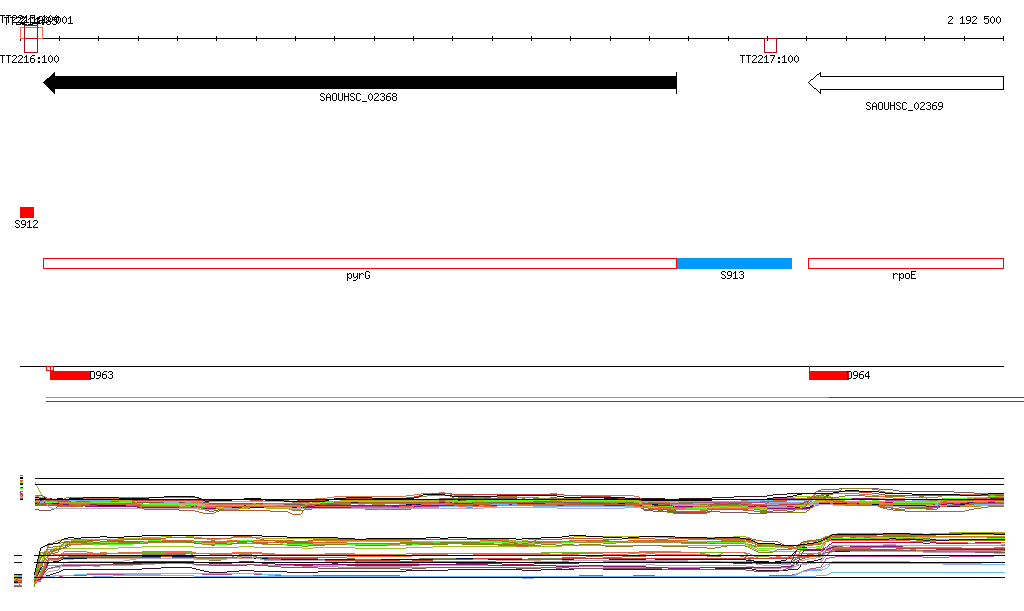This screenshot has width=1024, height=611.
Task: Click the black SAOUHSC_02368 gene arrow
Action: pos(360,83)
